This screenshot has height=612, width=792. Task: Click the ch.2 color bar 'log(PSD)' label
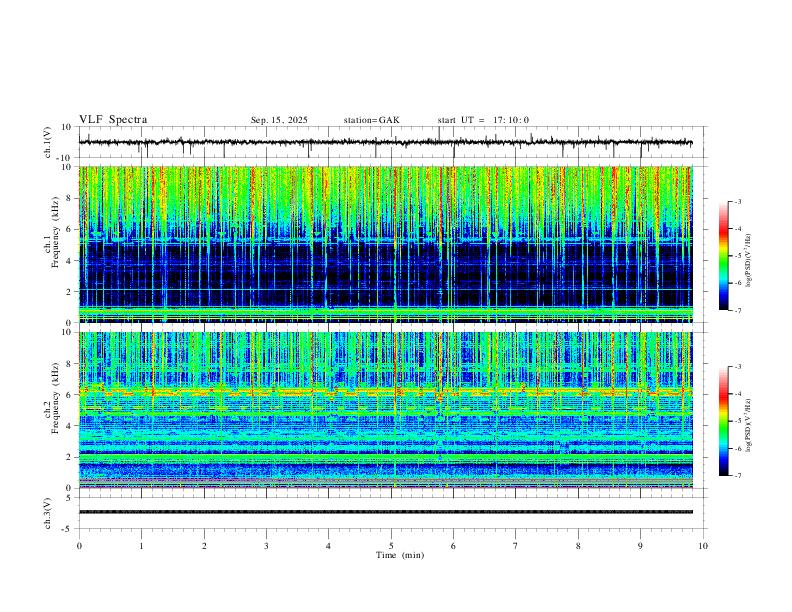[x=749, y=426]
